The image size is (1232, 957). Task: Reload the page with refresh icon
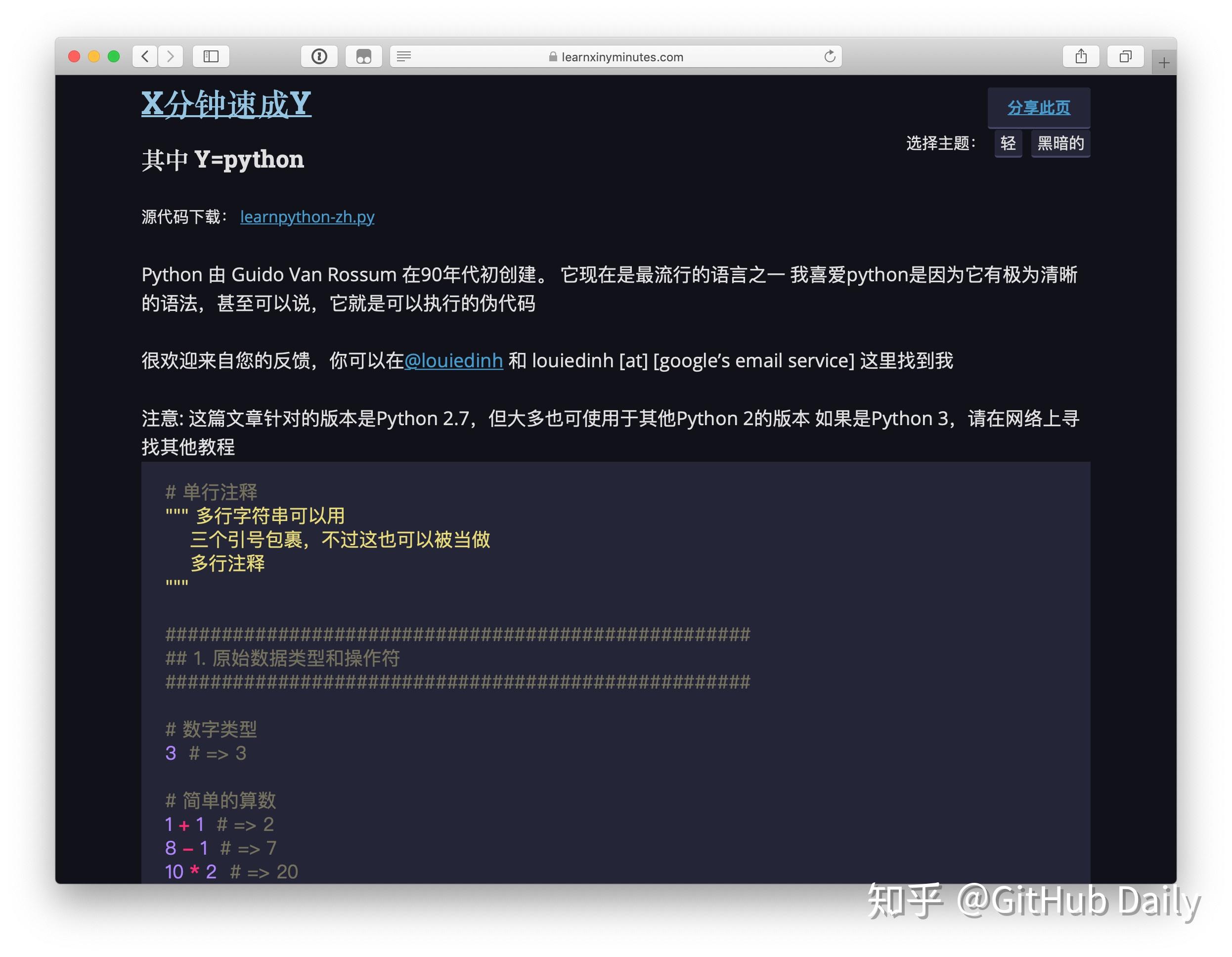829,56
